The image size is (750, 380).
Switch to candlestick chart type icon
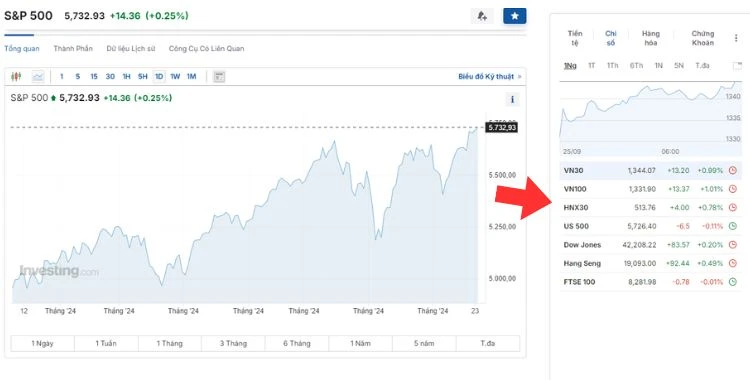[x=16, y=77]
